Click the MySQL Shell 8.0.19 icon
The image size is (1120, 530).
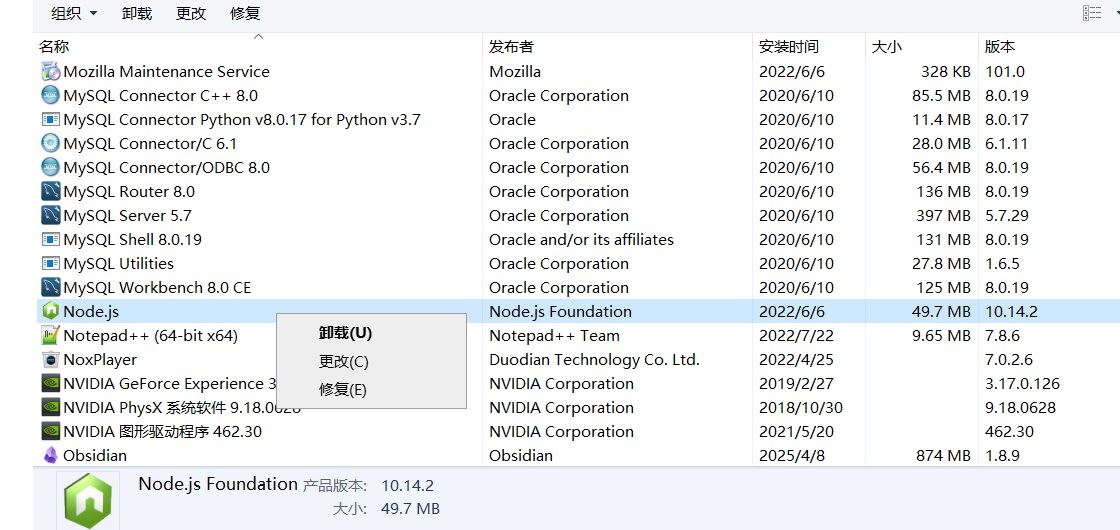pos(50,239)
